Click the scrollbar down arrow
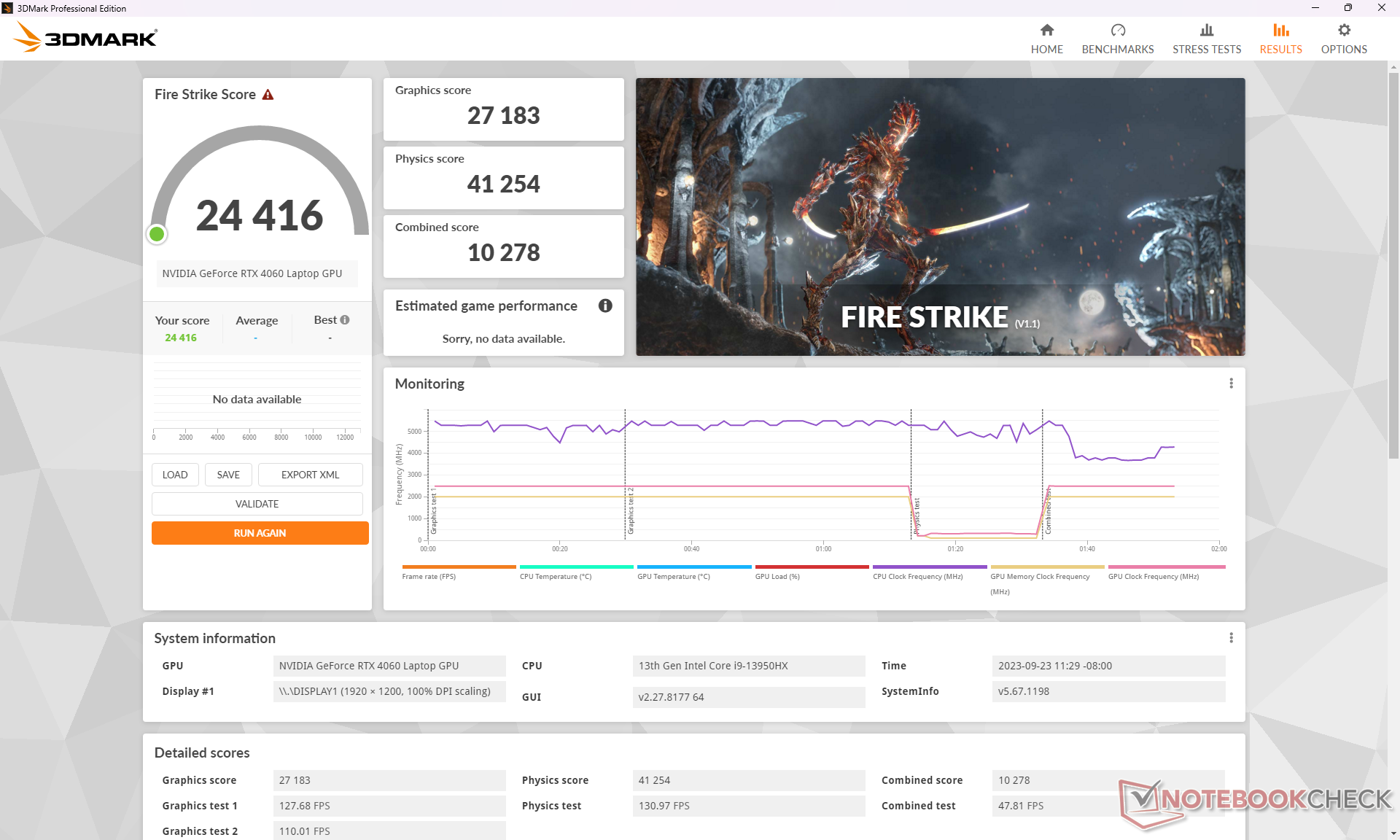 coord(1393,833)
